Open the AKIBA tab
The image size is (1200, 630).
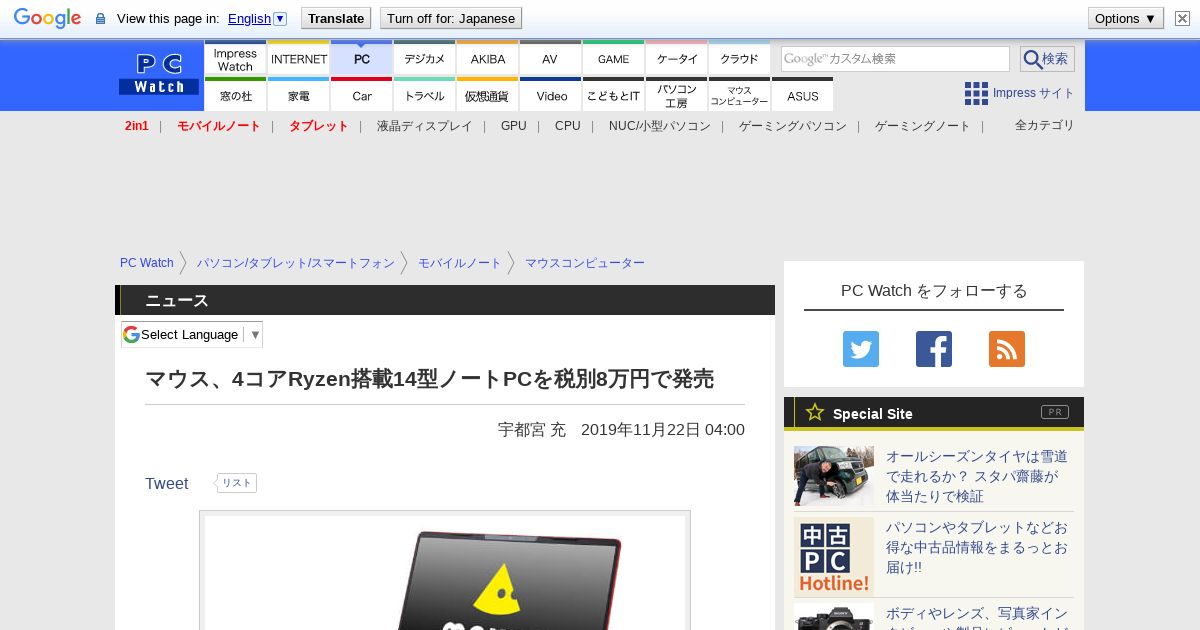point(488,59)
